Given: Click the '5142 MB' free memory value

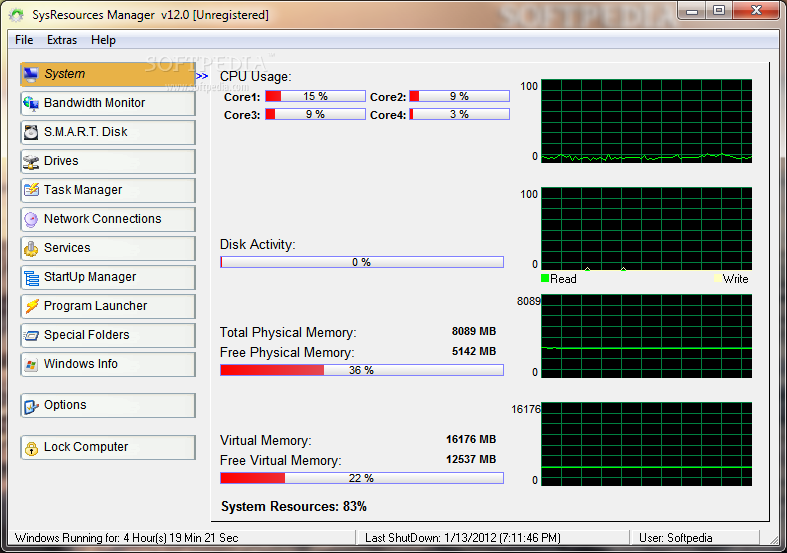Looking at the screenshot, I should (474, 351).
